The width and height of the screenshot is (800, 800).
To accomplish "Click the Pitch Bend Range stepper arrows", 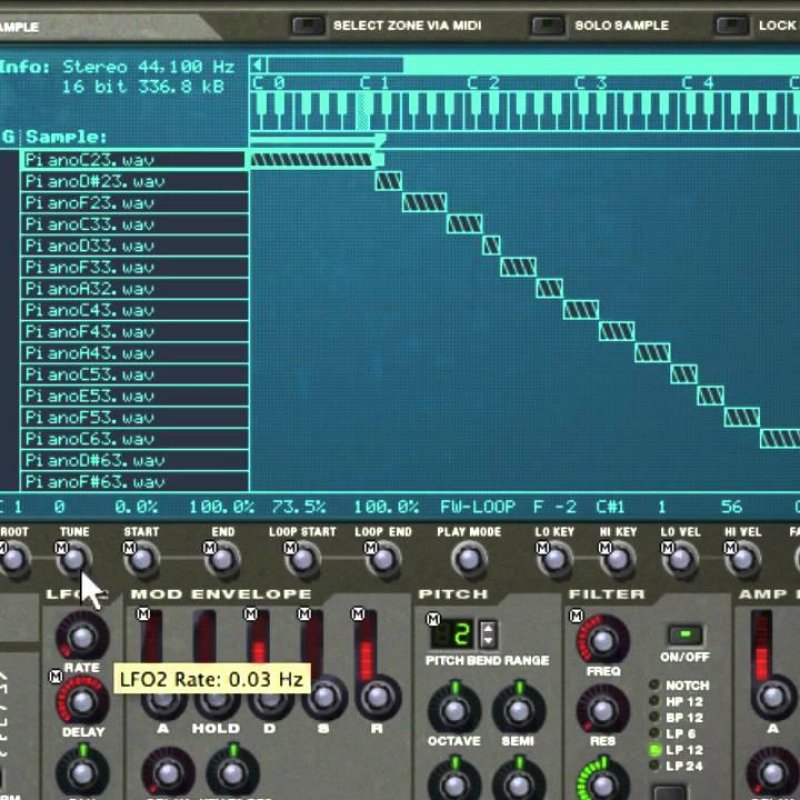I will coord(488,634).
